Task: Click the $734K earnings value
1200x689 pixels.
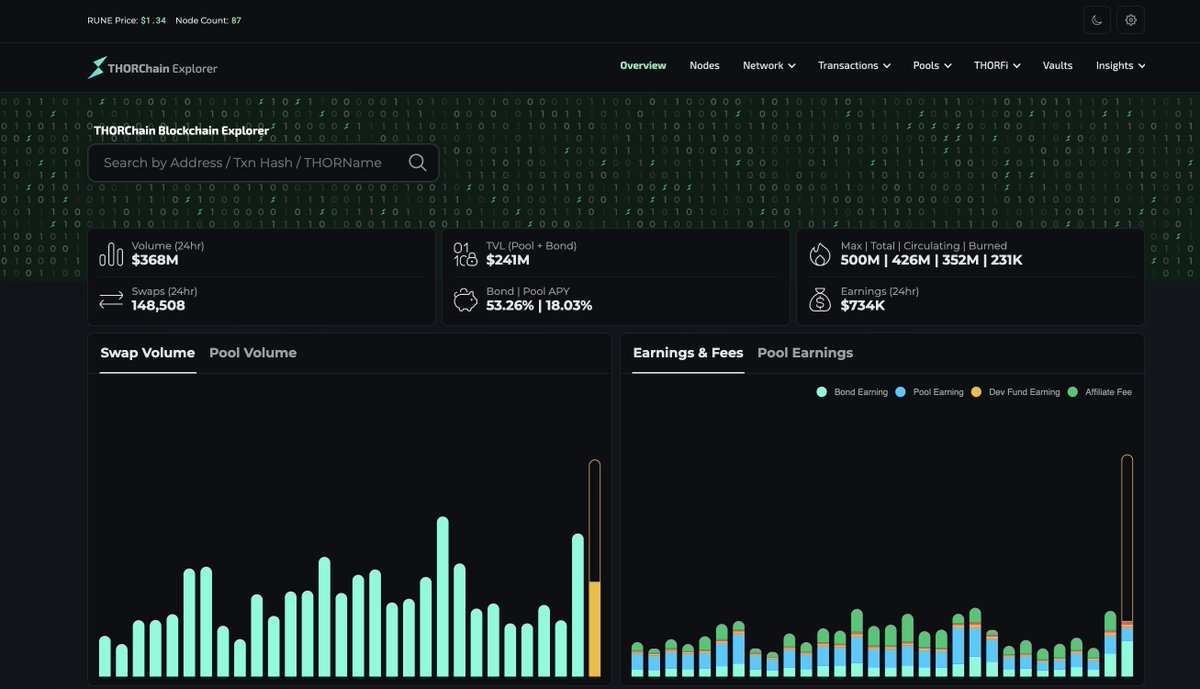Action: [x=862, y=305]
